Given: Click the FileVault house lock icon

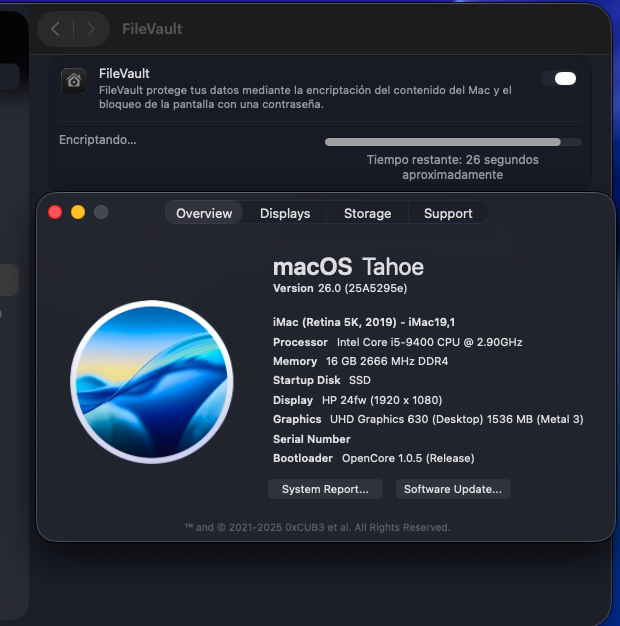Looking at the screenshot, I should click(x=74, y=81).
